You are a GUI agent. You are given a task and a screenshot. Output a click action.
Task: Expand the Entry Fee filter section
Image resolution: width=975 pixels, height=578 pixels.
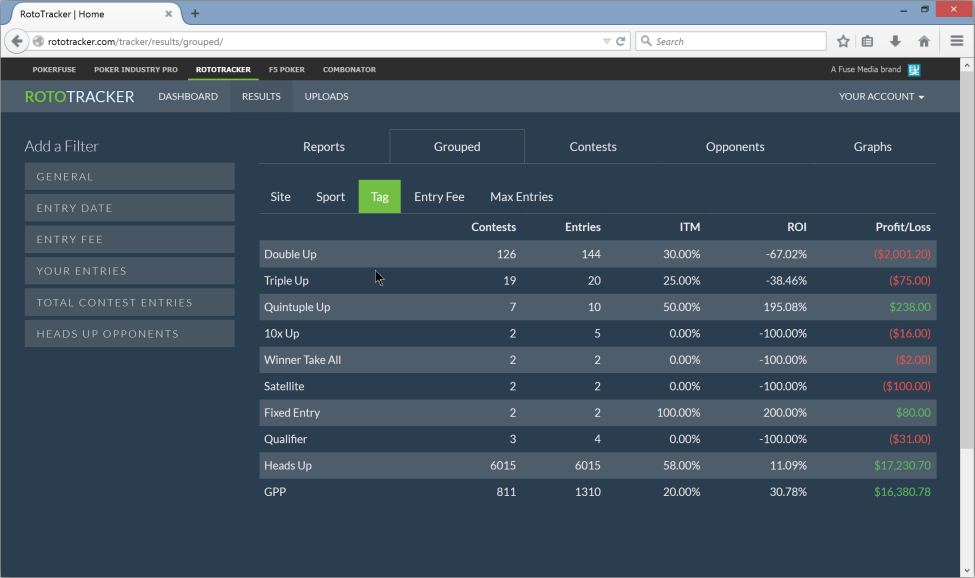(x=129, y=239)
